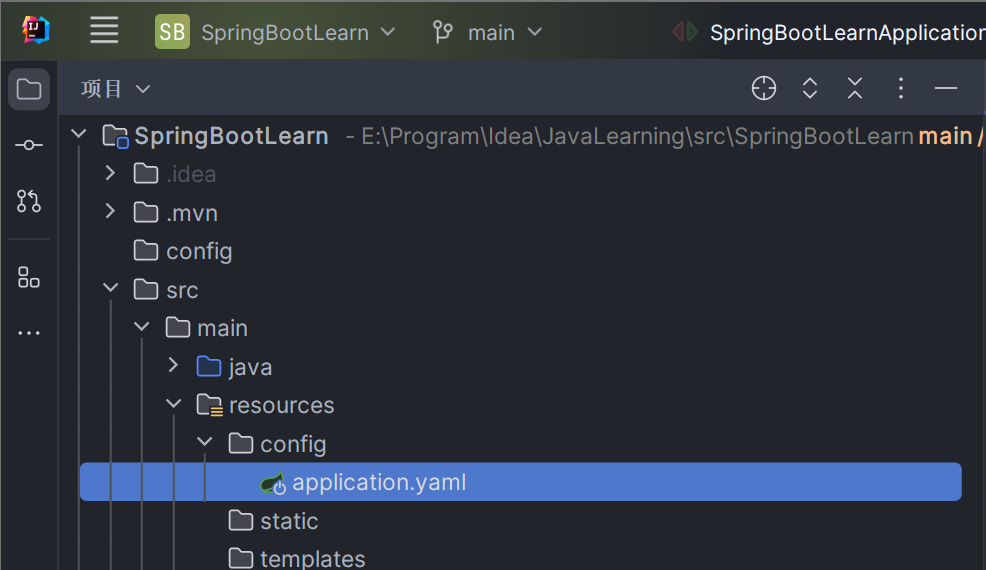This screenshot has height=570, width=986.
Task: Open the hamburger main menu
Action: point(104,30)
